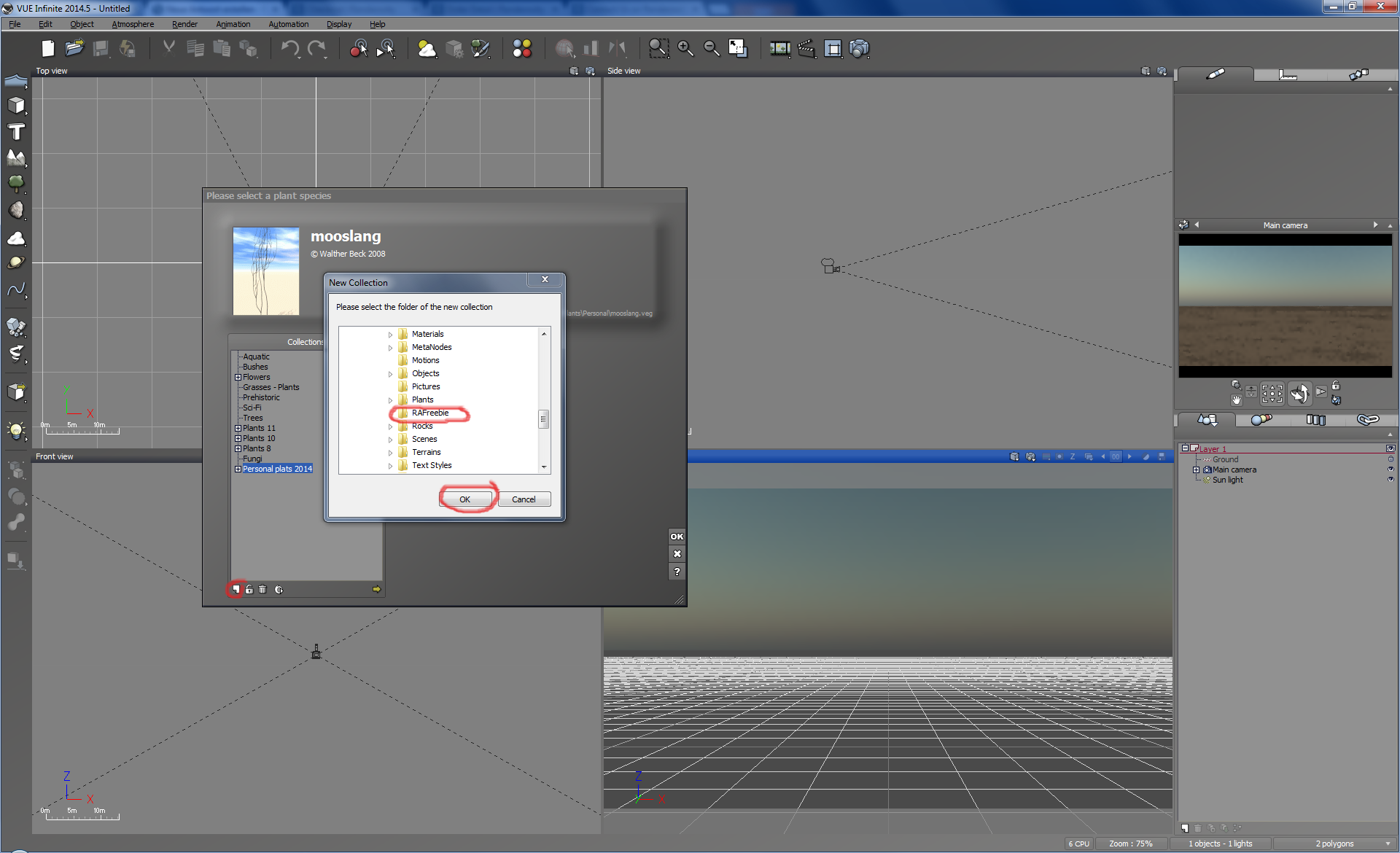The image size is (1400, 853).
Task: Expand the Main camera tree node
Action: (x=1196, y=470)
